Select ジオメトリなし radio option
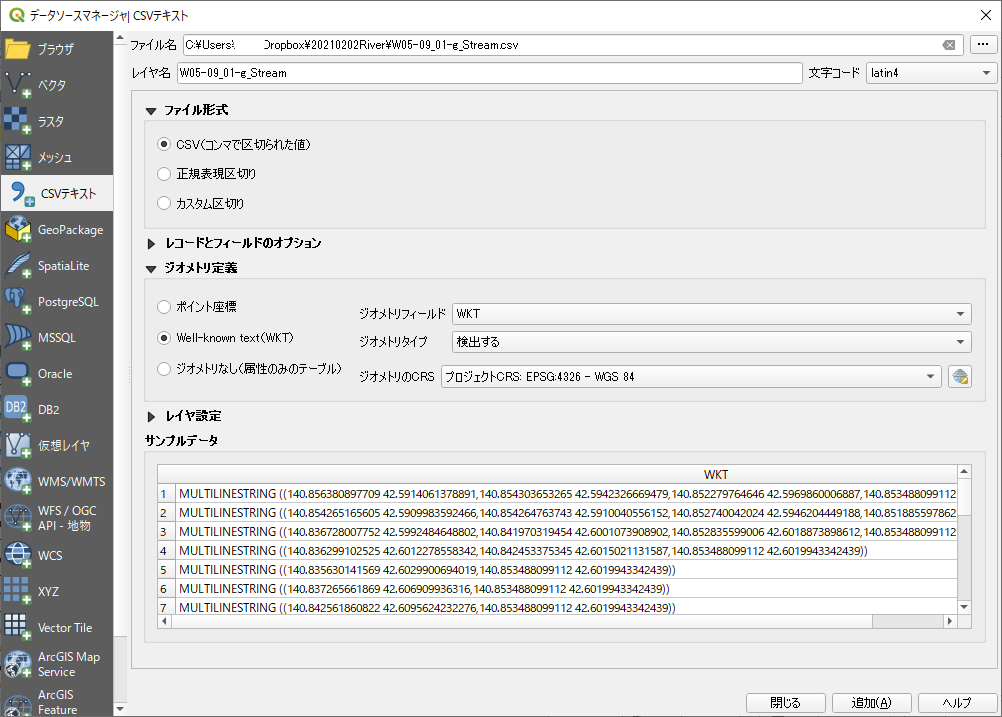The height and width of the screenshot is (717, 1002). coord(165,369)
